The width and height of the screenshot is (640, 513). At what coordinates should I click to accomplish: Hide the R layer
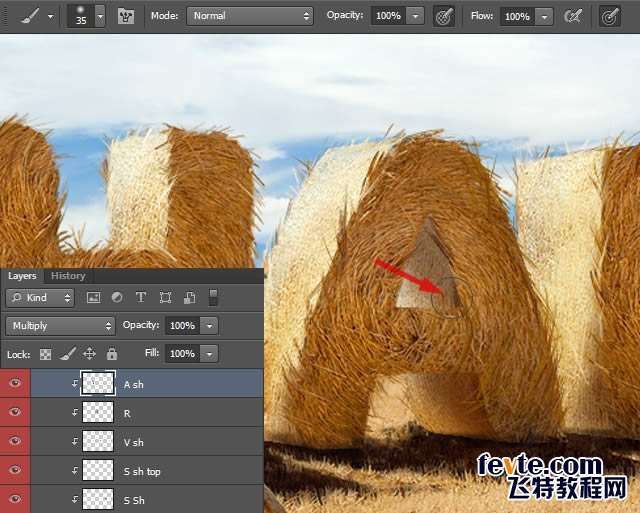point(15,412)
